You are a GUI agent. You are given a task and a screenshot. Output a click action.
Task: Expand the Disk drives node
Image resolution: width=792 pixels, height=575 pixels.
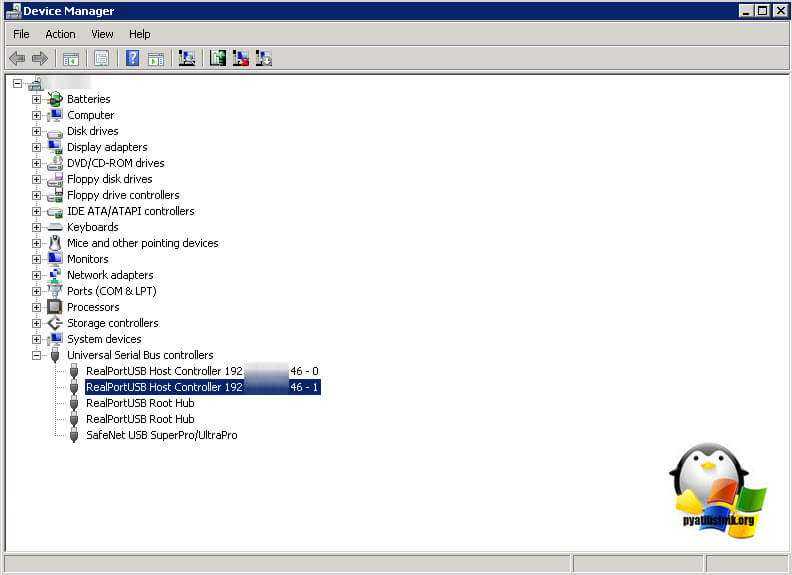[x=36, y=131]
